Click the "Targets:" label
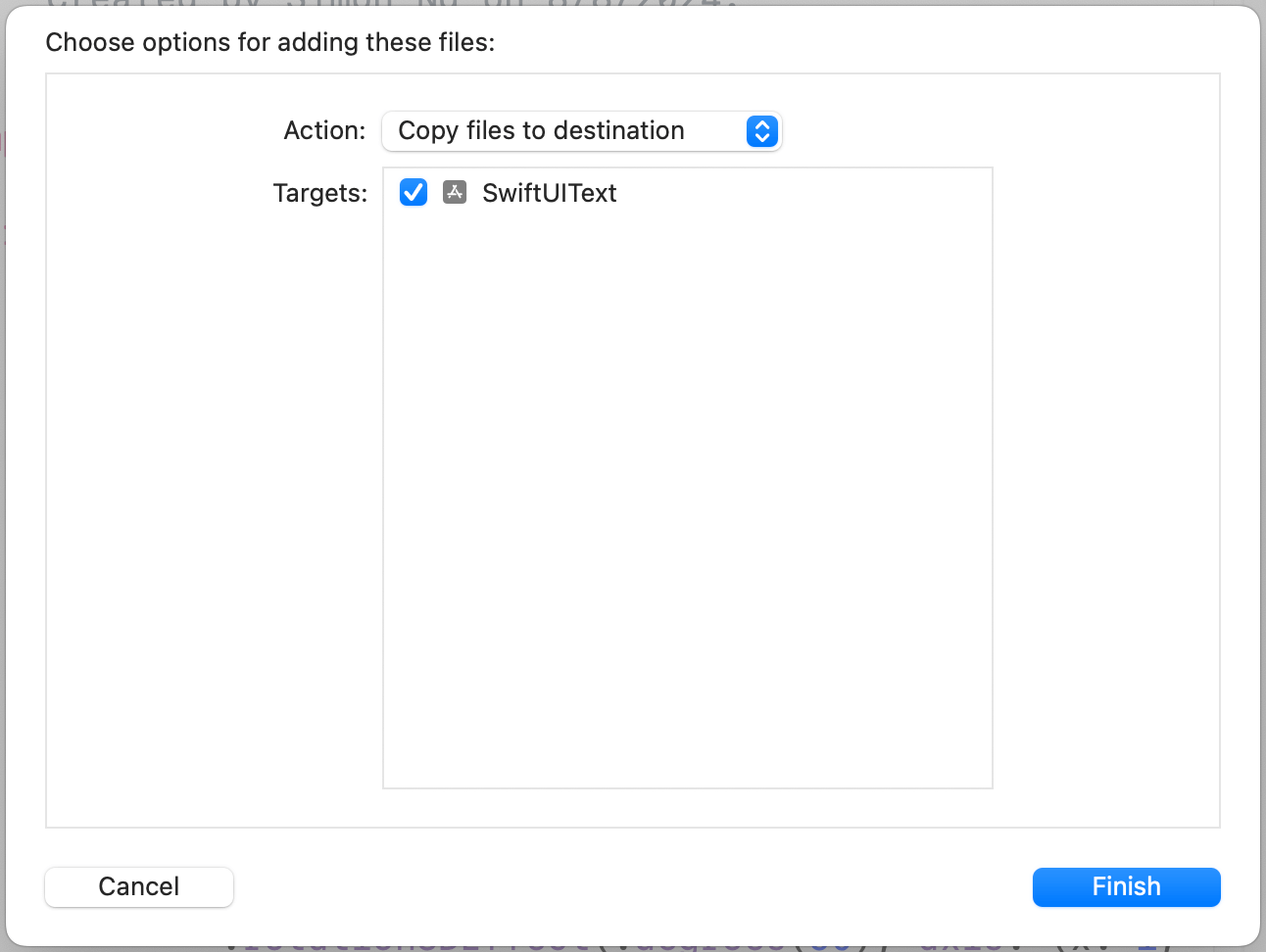Viewport: 1266px width, 952px height. pyautogui.click(x=319, y=193)
